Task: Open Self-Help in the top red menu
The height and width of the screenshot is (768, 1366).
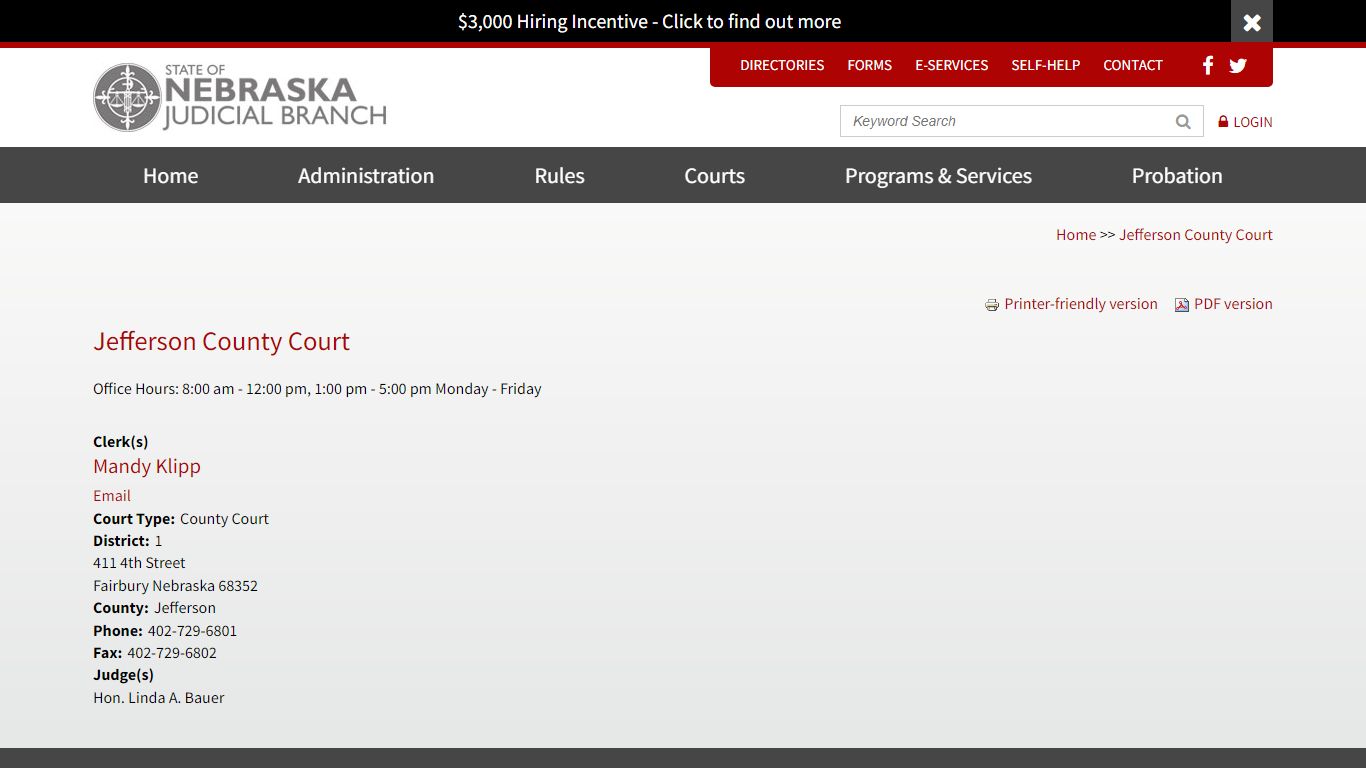Action: pos(1045,65)
